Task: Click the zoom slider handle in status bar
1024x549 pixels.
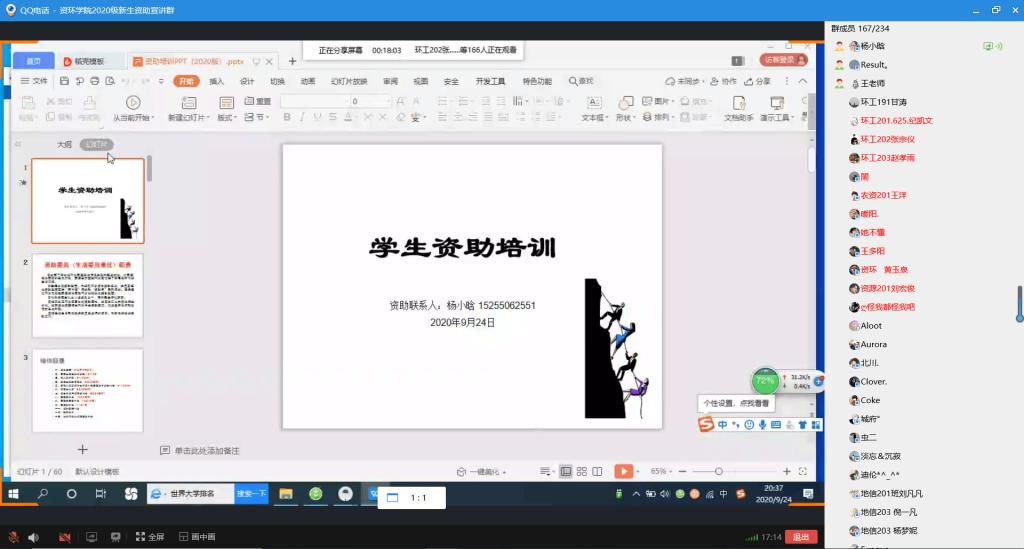Action: click(719, 471)
